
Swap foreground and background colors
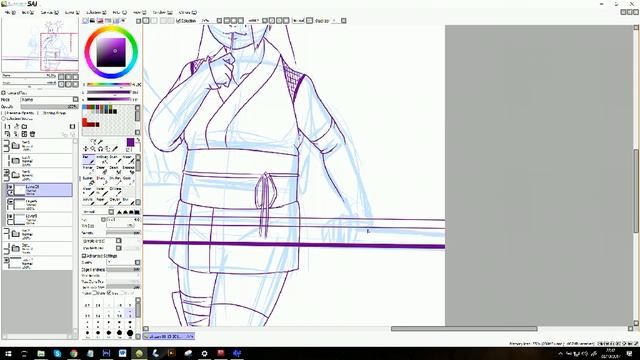138,140
